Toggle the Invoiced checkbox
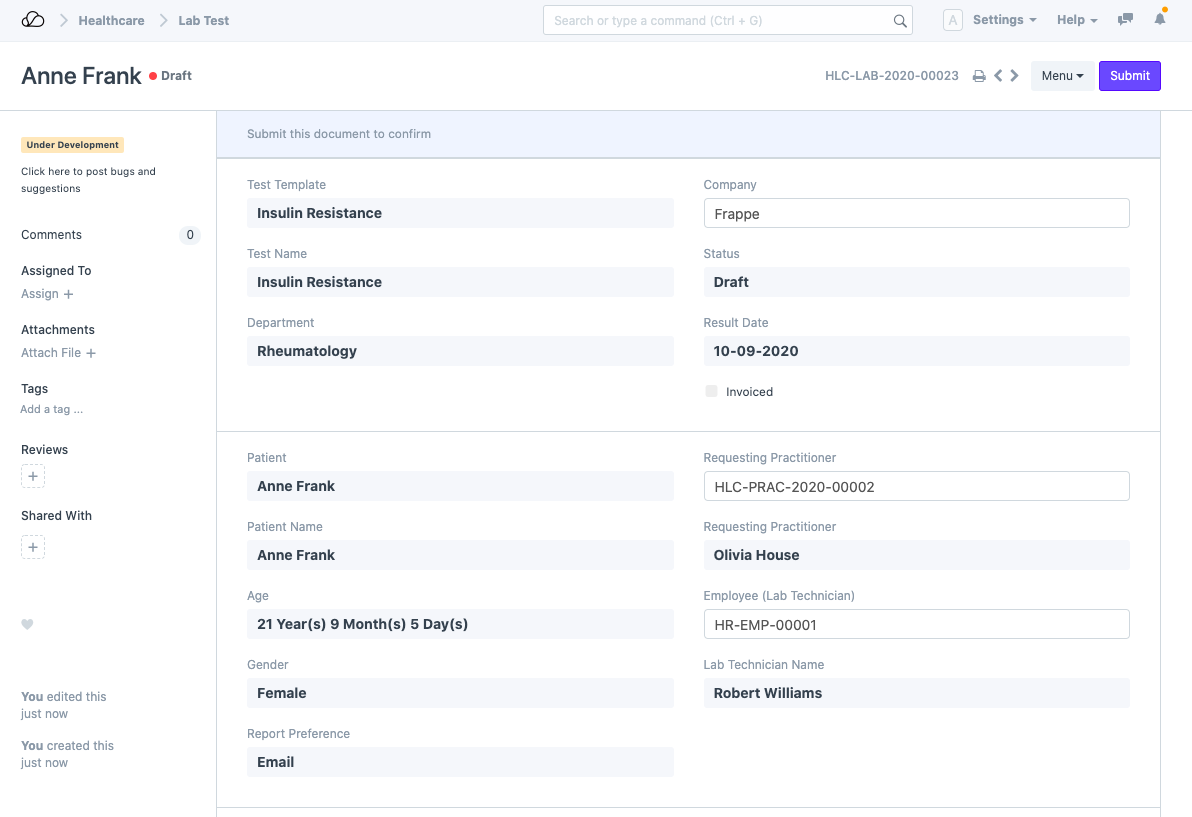 coord(712,392)
